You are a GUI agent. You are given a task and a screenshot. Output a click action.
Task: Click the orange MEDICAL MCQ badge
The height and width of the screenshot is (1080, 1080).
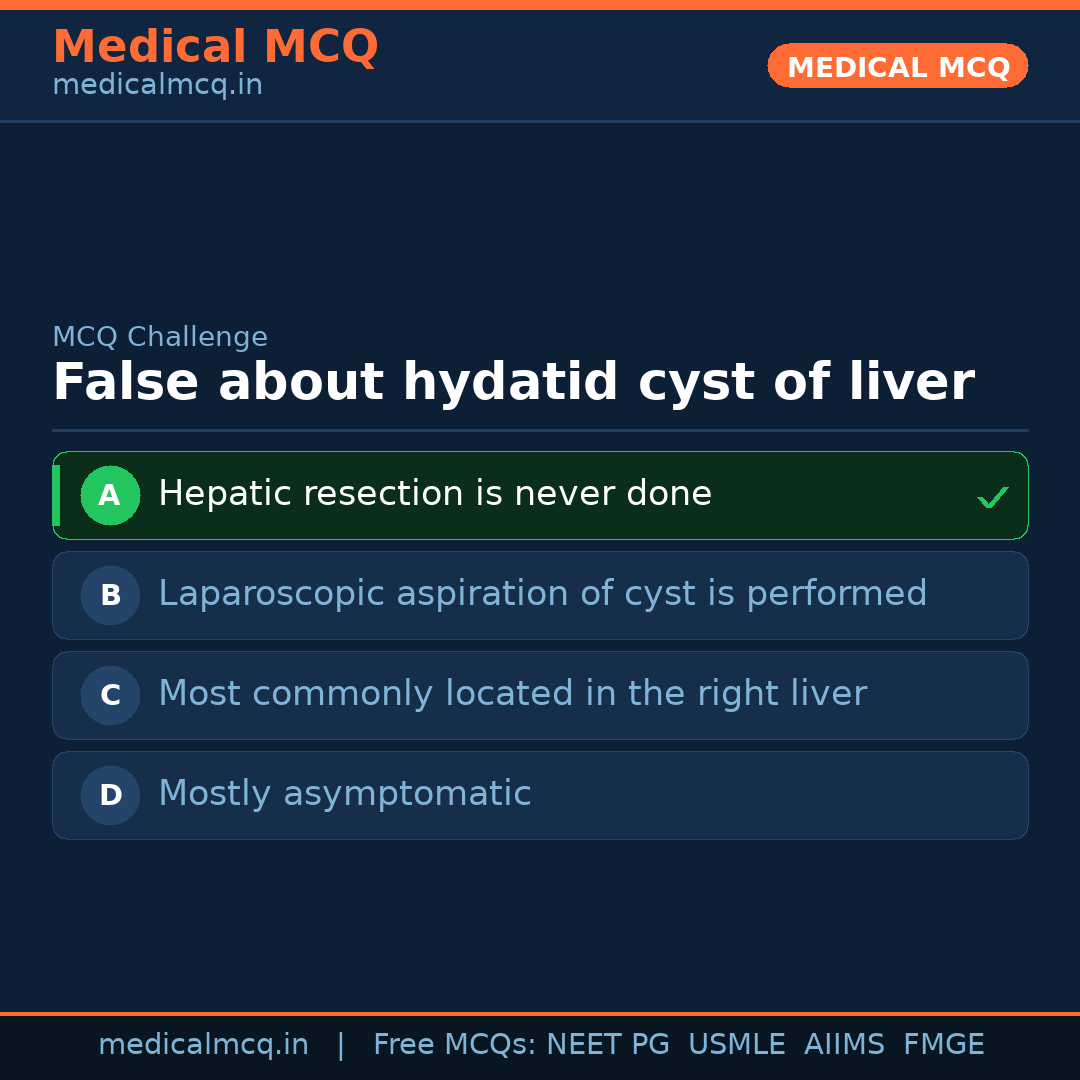coord(897,67)
